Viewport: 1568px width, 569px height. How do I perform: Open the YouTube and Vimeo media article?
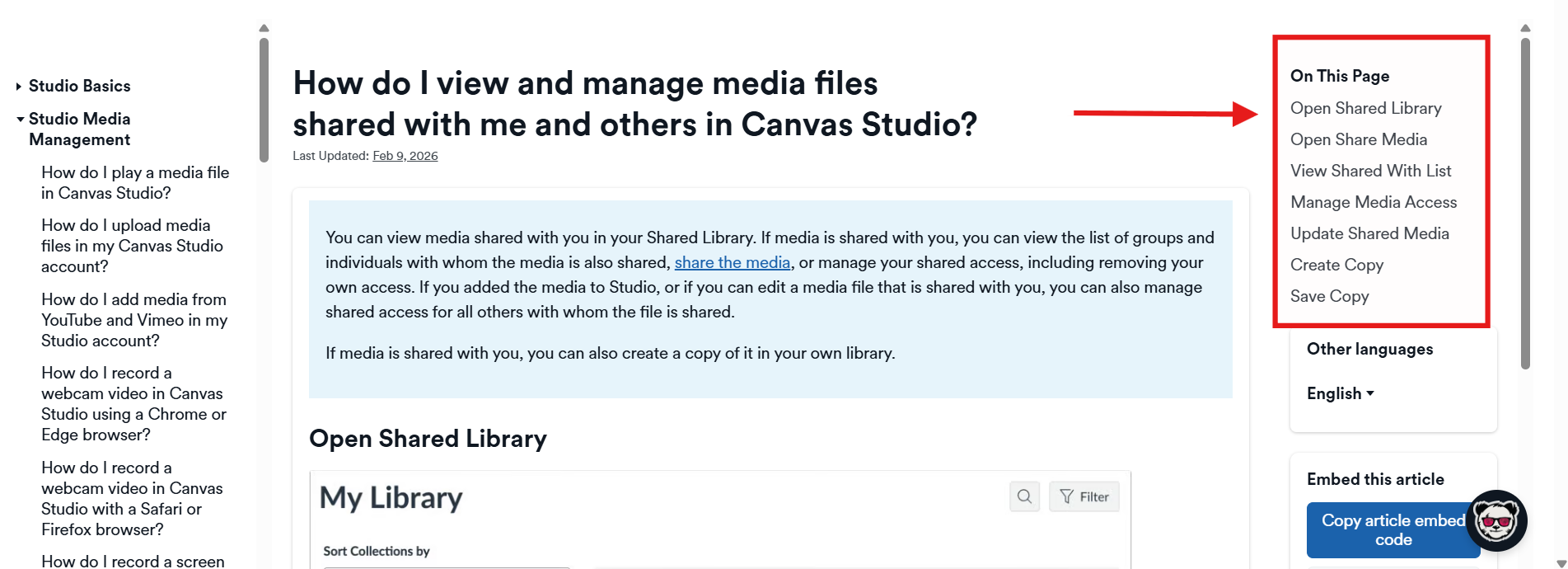[x=134, y=320]
